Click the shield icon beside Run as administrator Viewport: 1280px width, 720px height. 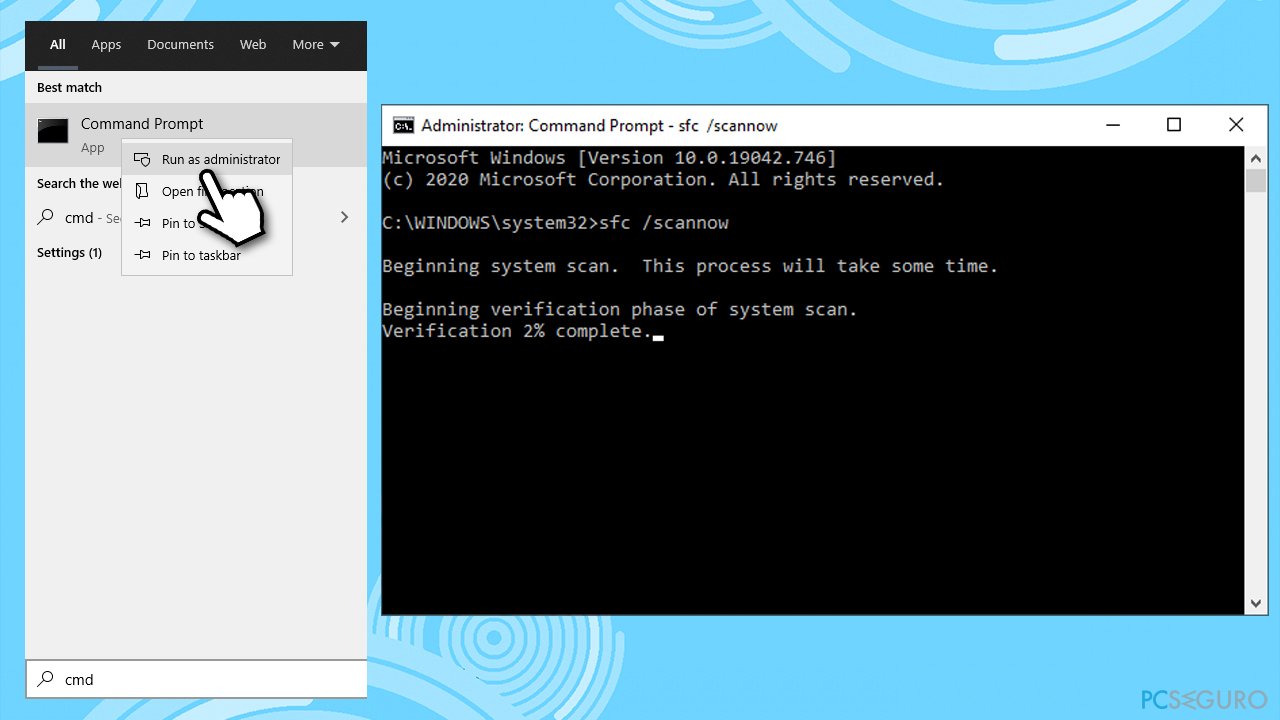[143, 159]
